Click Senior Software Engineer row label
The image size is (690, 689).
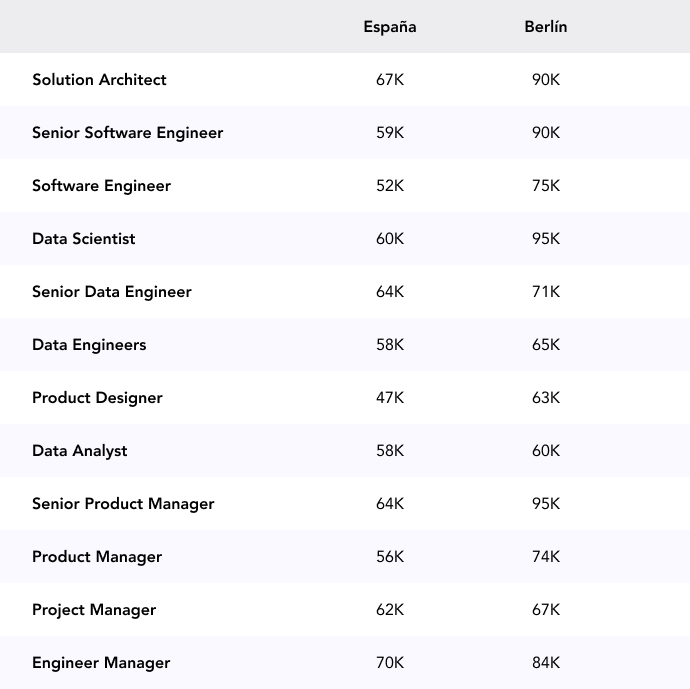tap(127, 133)
